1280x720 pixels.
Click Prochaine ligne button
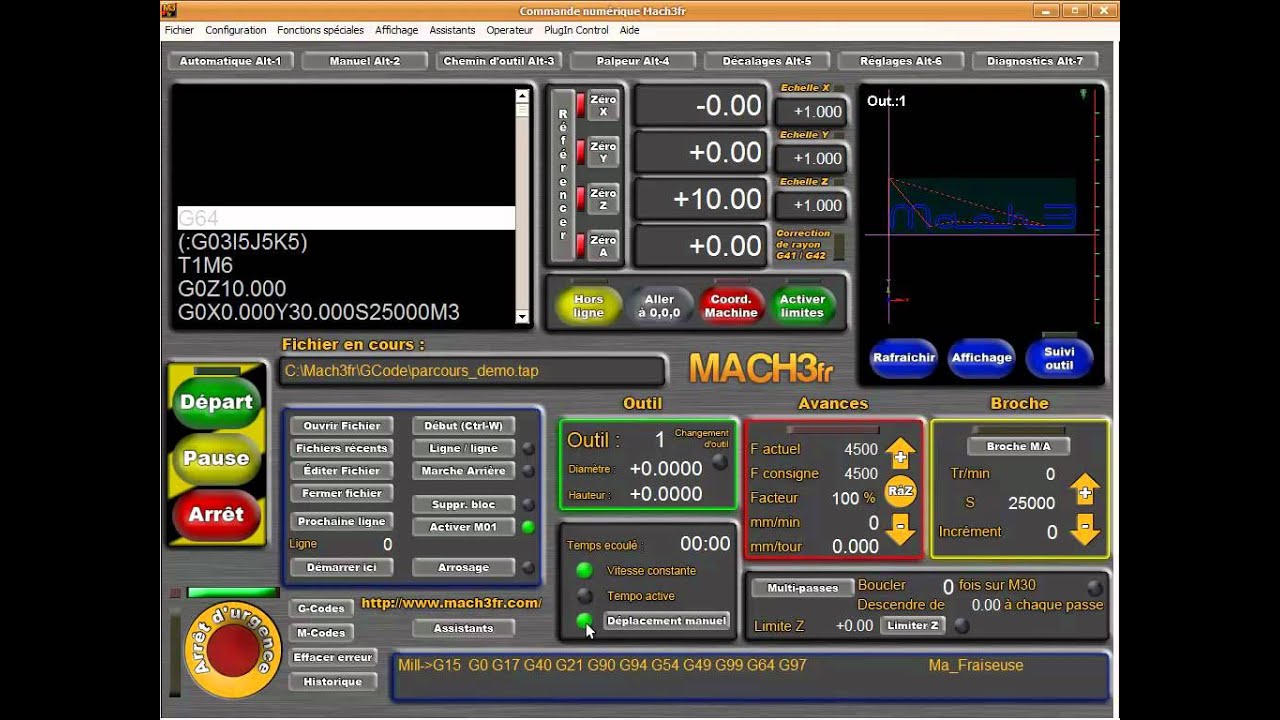tap(341, 521)
